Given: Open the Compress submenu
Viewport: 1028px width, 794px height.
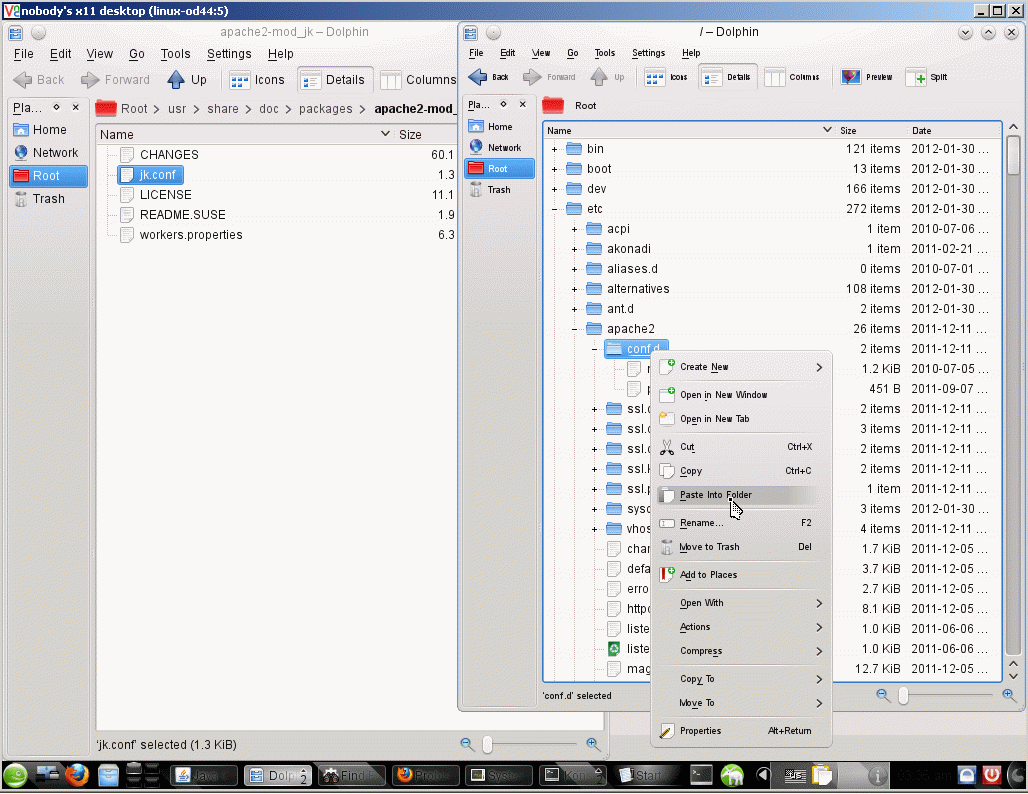Looking at the screenshot, I should click(740, 651).
